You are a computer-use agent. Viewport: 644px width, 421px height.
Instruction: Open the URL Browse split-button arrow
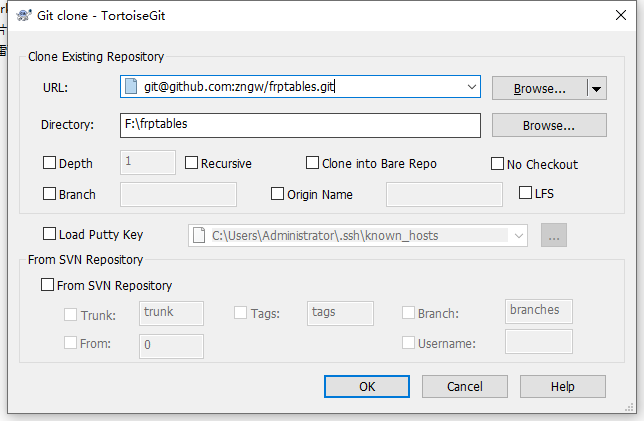pos(597,88)
